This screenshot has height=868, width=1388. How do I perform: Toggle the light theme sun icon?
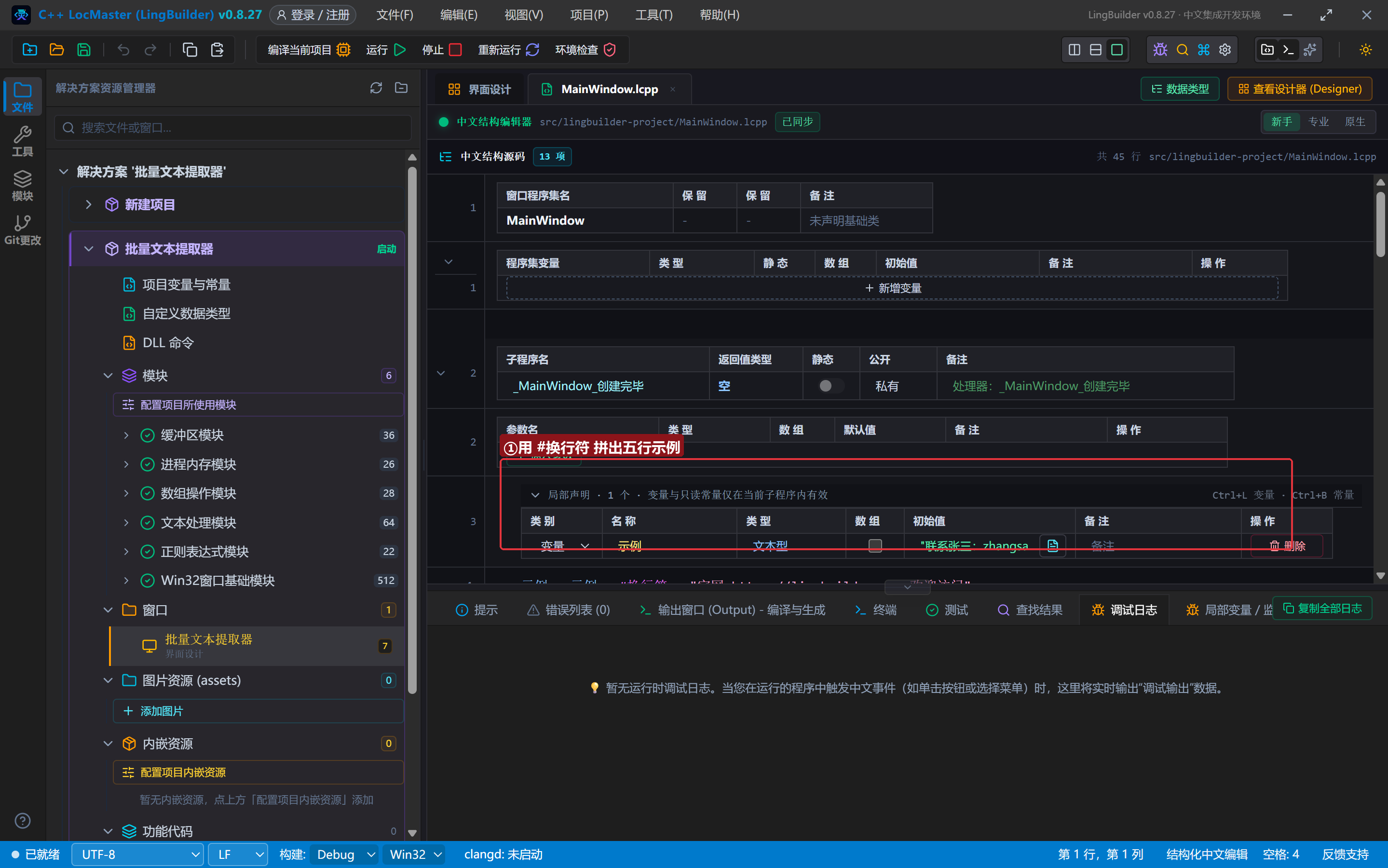[1366, 50]
